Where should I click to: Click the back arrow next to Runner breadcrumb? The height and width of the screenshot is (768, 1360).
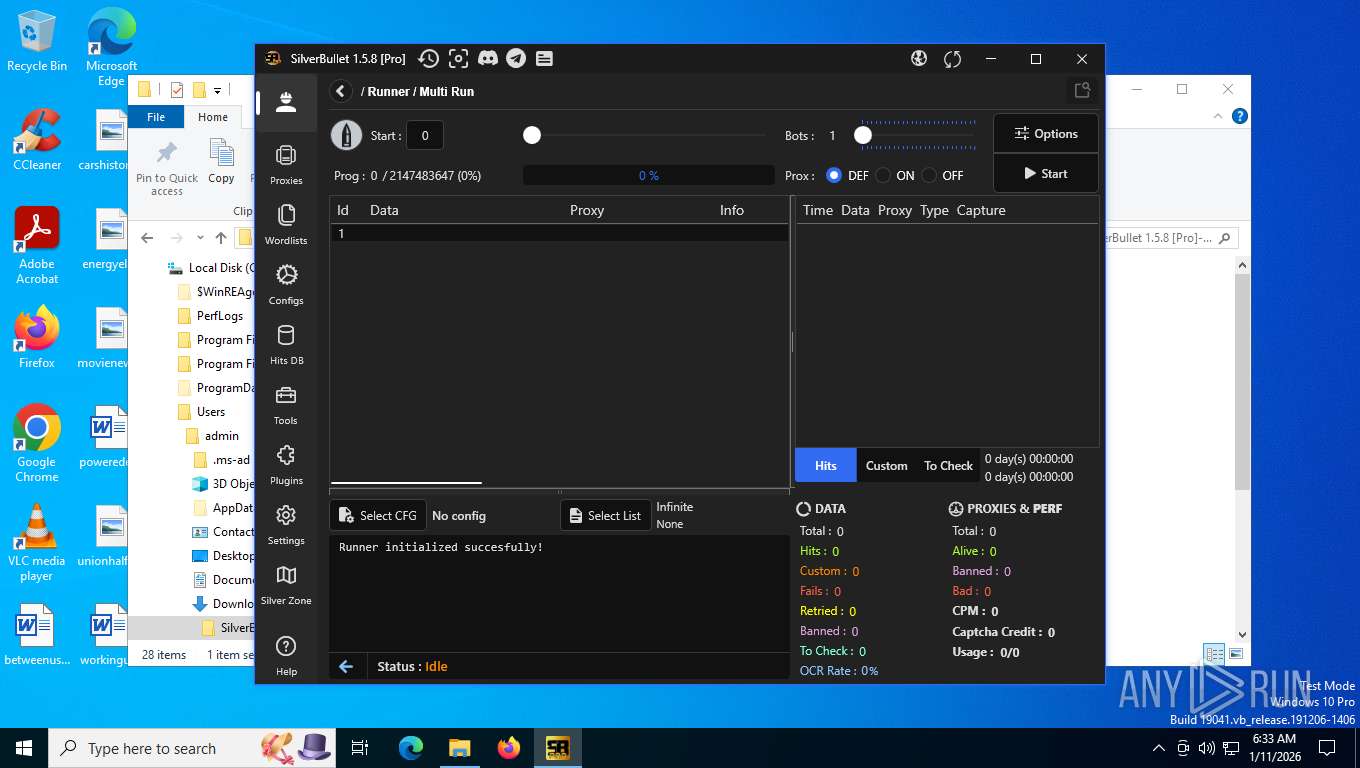(341, 91)
